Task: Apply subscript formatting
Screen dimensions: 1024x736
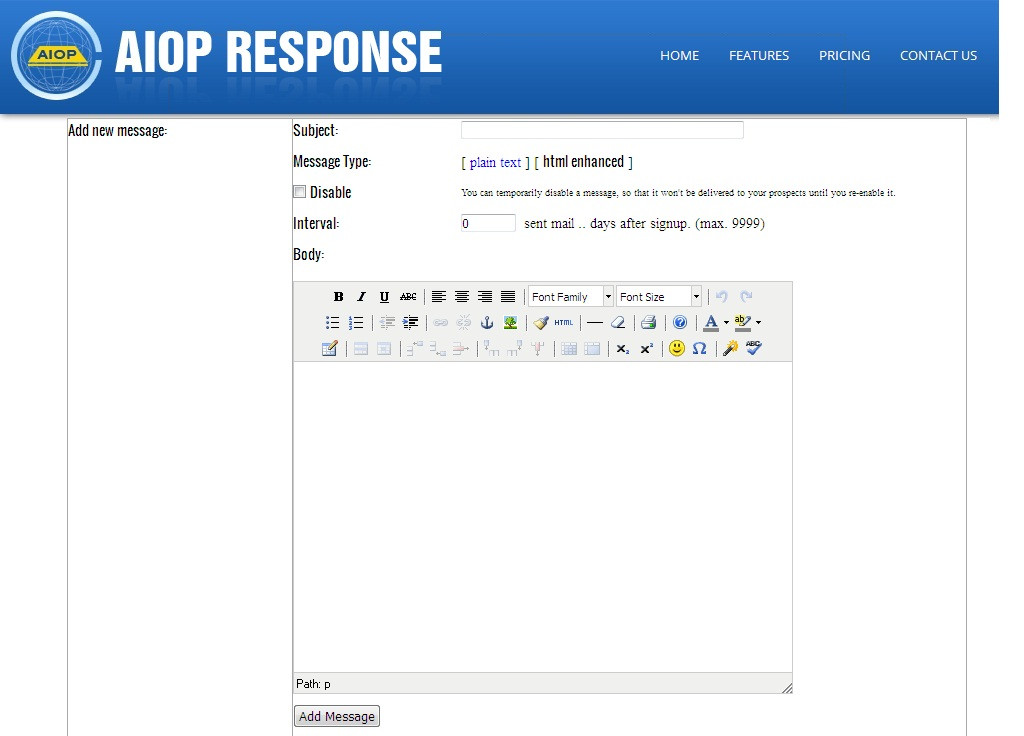Action: (623, 348)
